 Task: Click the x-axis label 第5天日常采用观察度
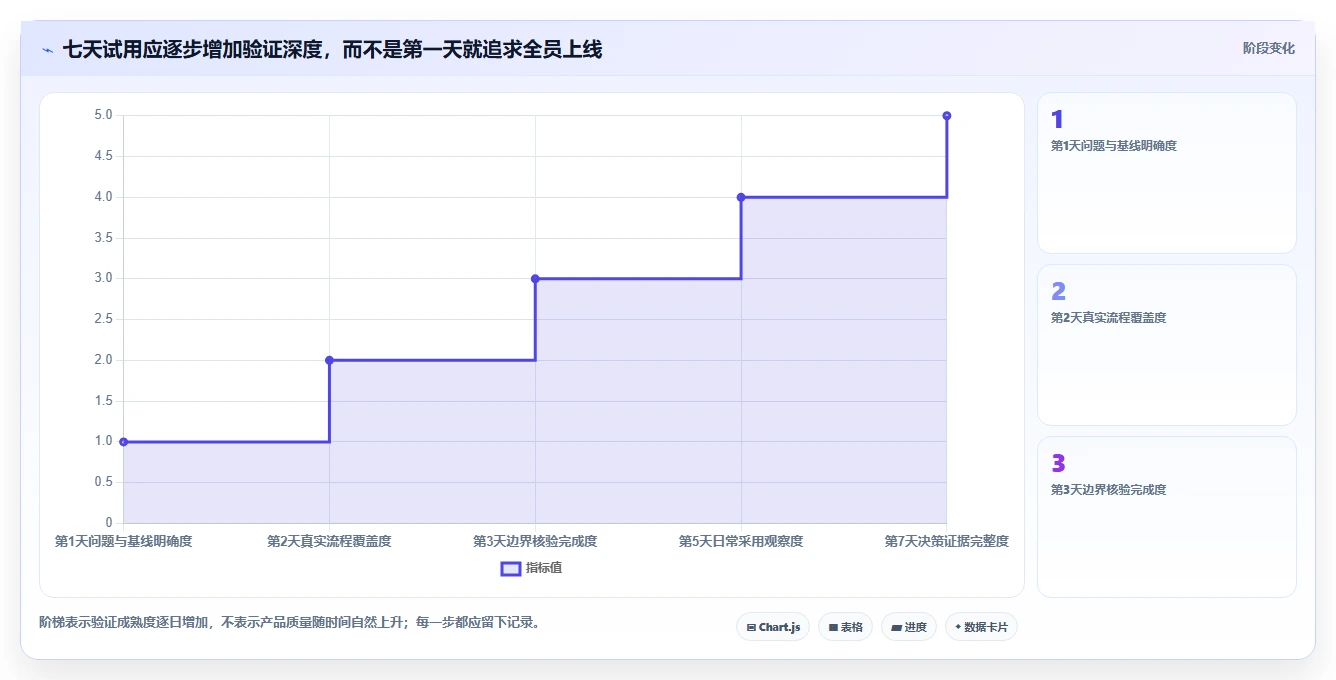click(x=741, y=541)
